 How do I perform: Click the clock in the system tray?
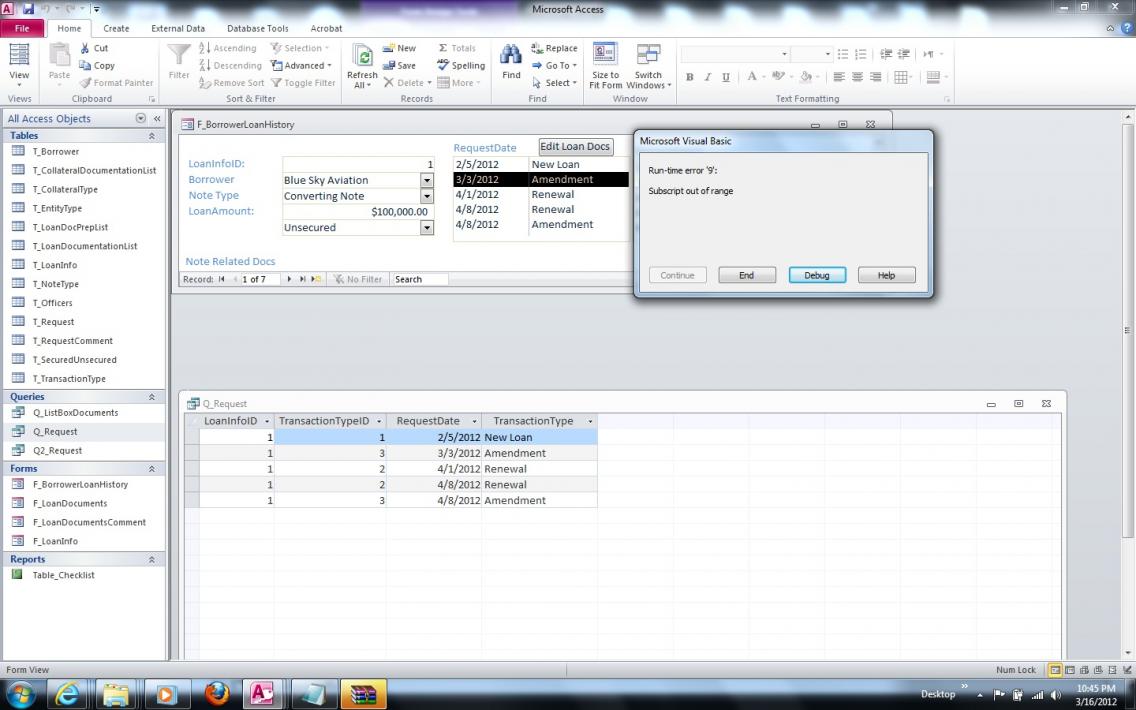tap(1095, 694)
